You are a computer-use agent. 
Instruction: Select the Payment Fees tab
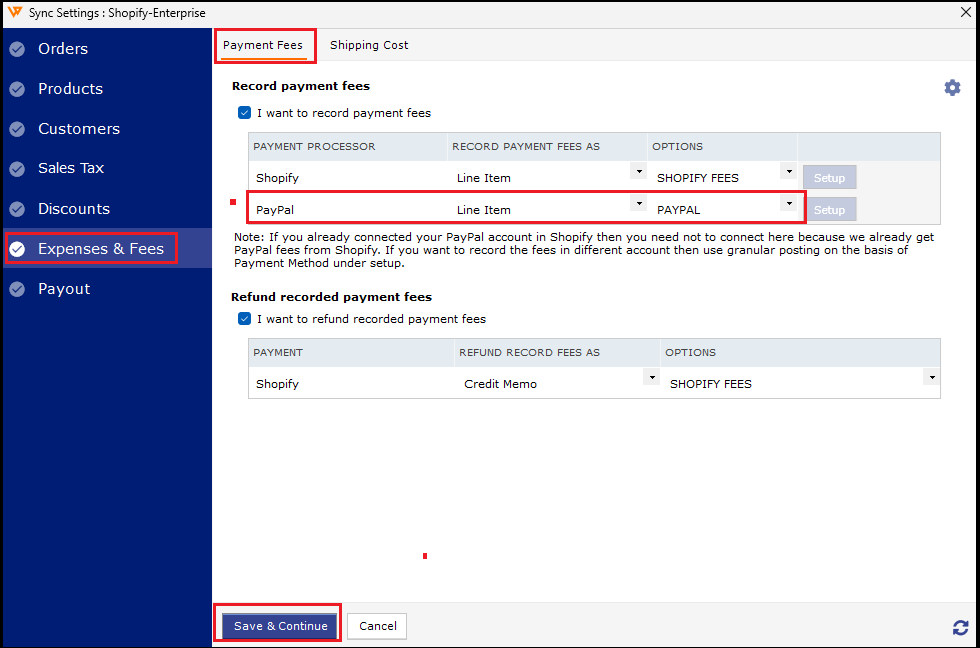263,45
